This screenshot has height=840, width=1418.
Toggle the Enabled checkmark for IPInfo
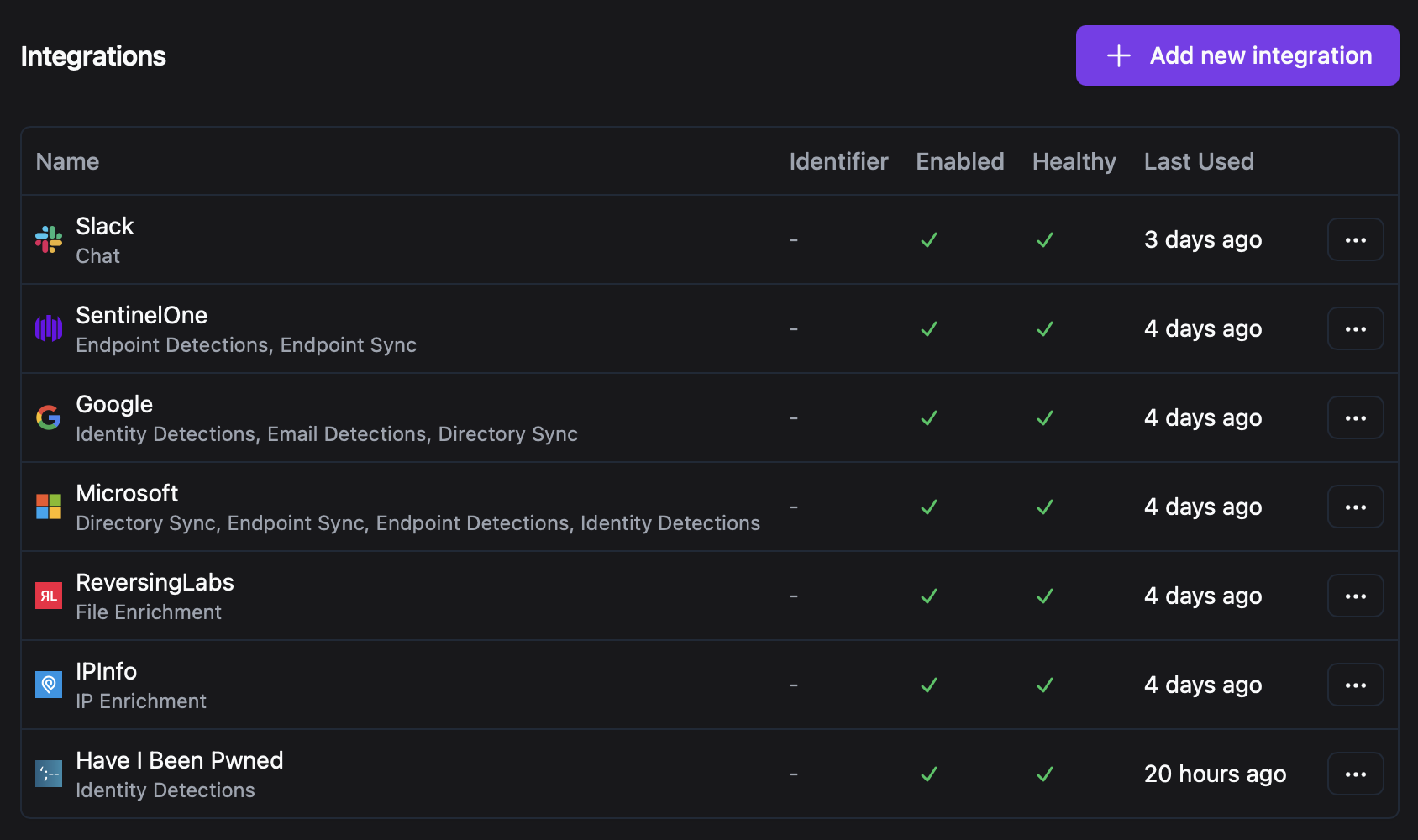(x=929, y=685)
